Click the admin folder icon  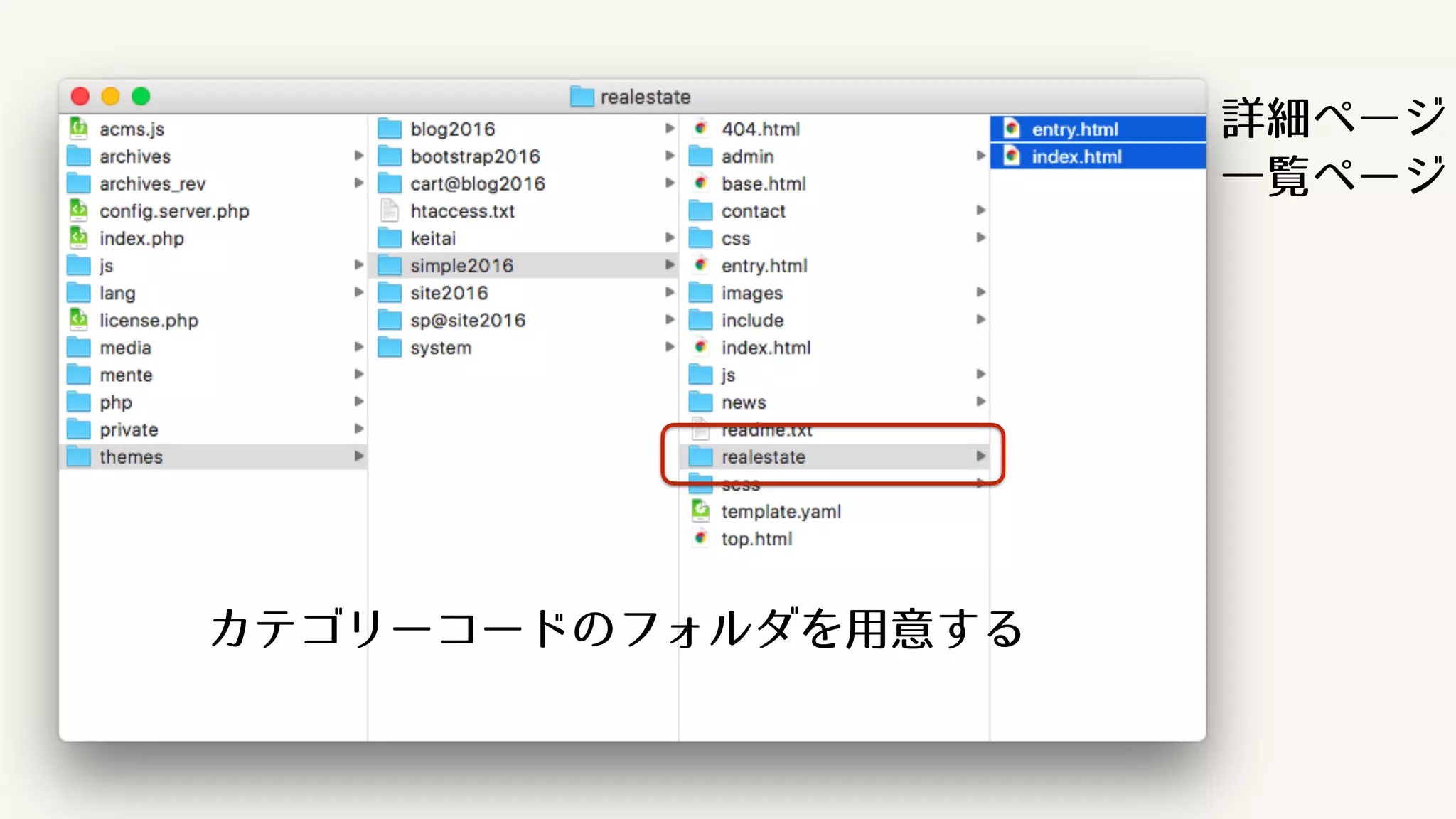[701, 156]
